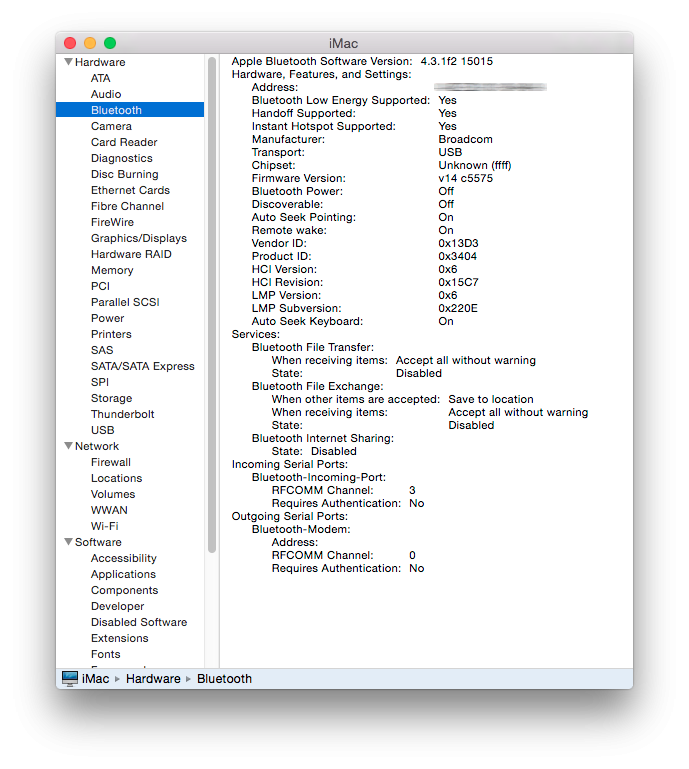The width and height of the screenshot is (689, 769).
Task: Click the Bluetooth File Transfer heading
Action: (313, 347)
